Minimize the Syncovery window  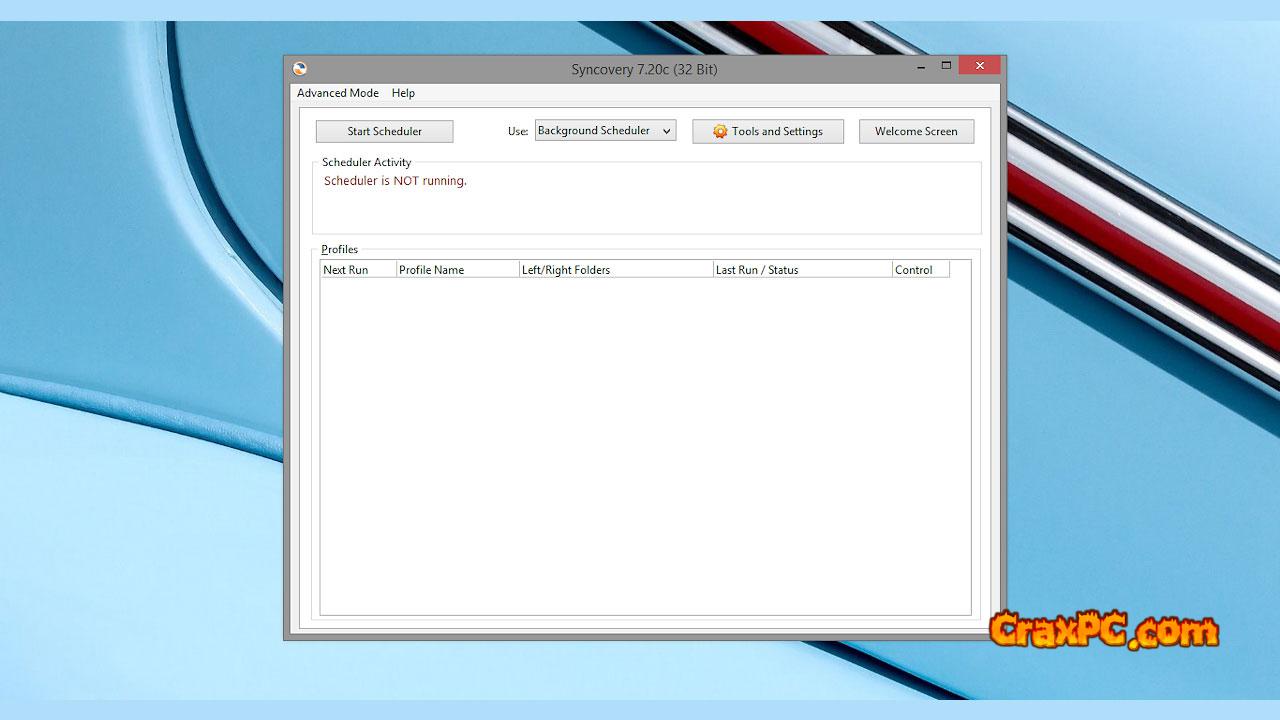click(x=919, y=66)
